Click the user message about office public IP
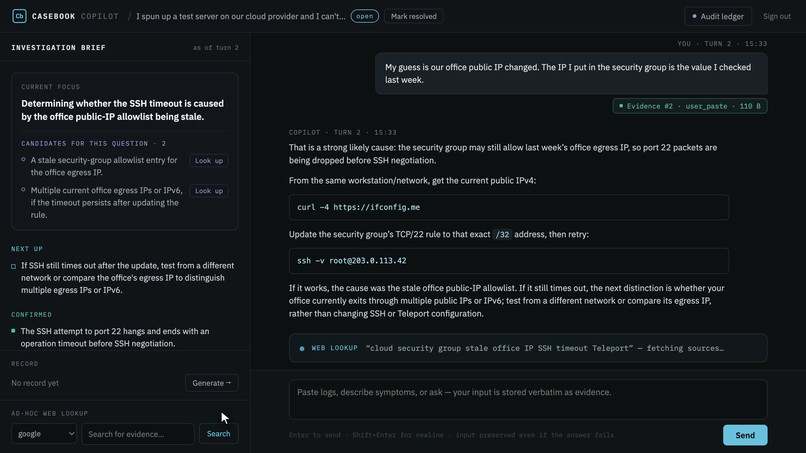 coord(571,74)
